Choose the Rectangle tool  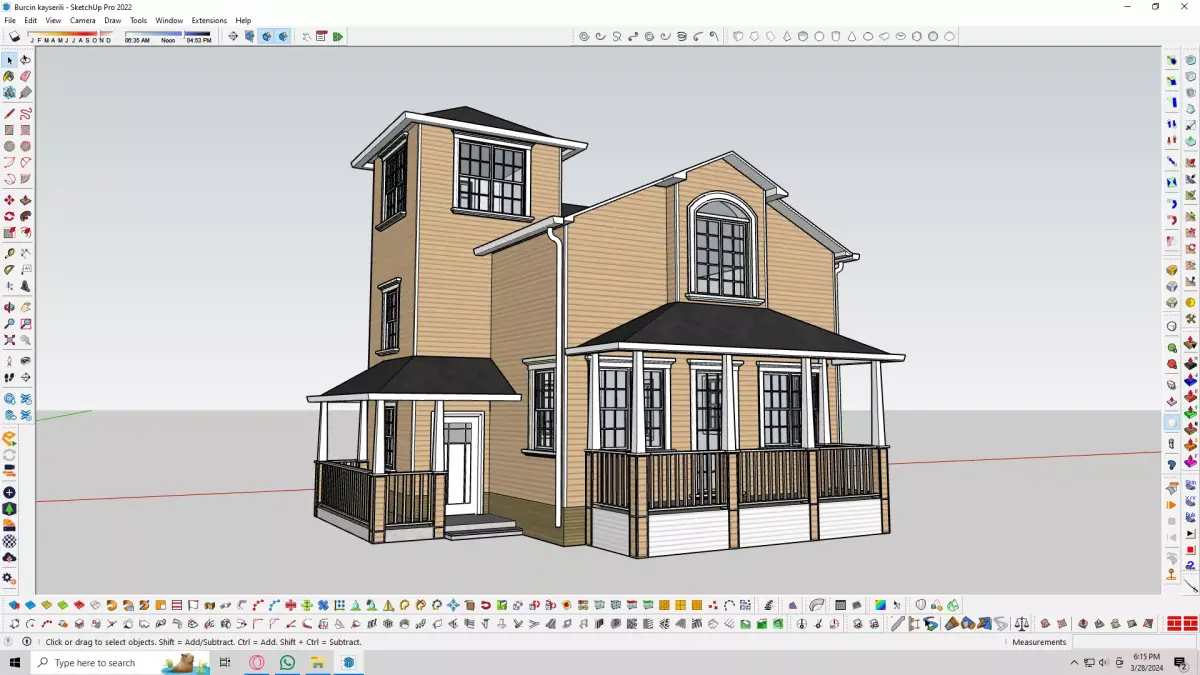tap(9, 130)
